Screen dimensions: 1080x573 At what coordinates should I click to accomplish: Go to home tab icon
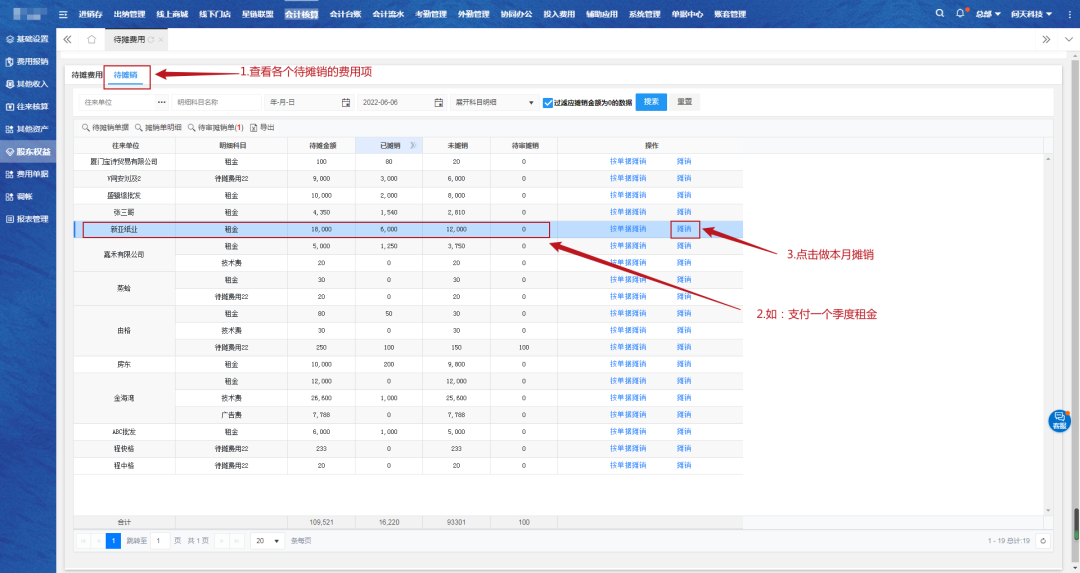click(x=91, y=39)
